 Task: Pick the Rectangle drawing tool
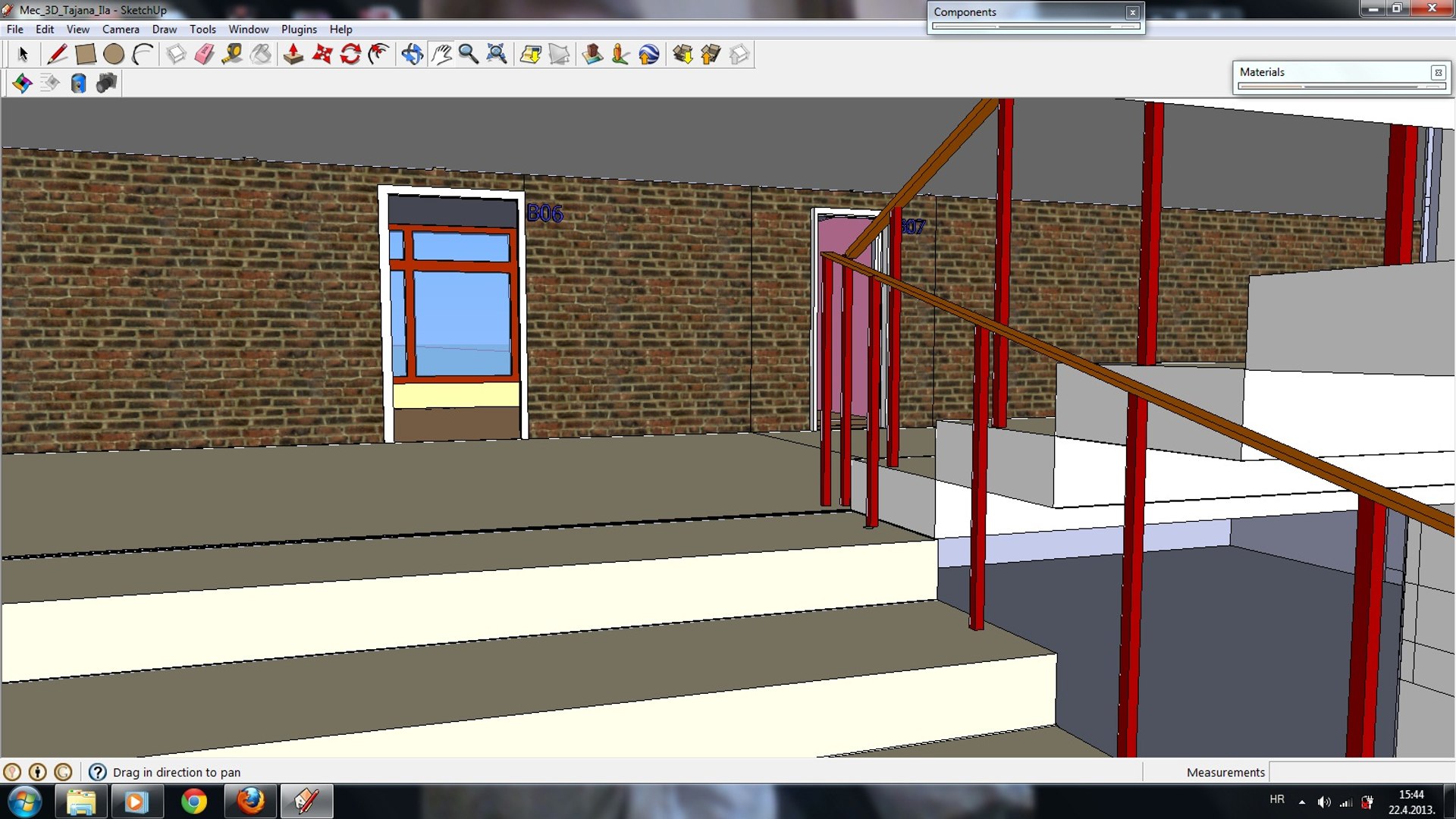(x=85, y=54)
